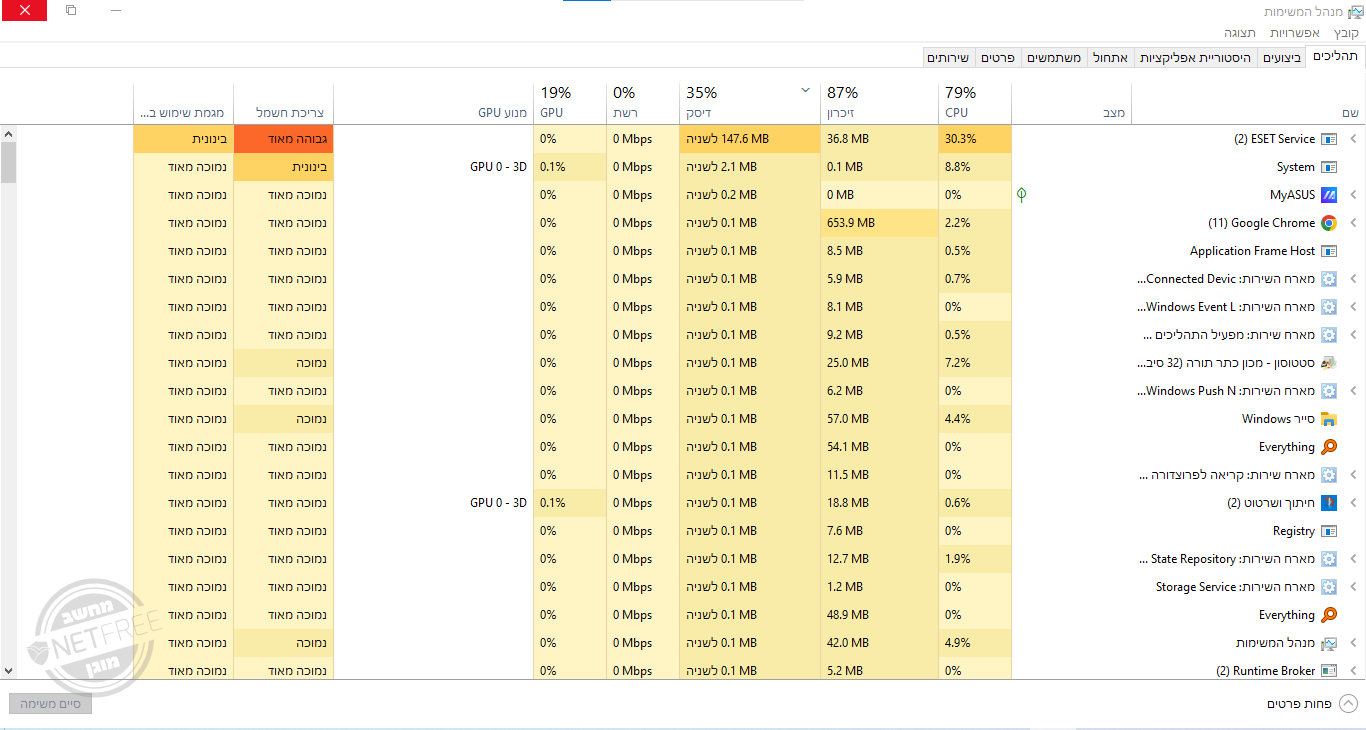Expand the Storage Service host row
1366x730 pixels.
1353,587
